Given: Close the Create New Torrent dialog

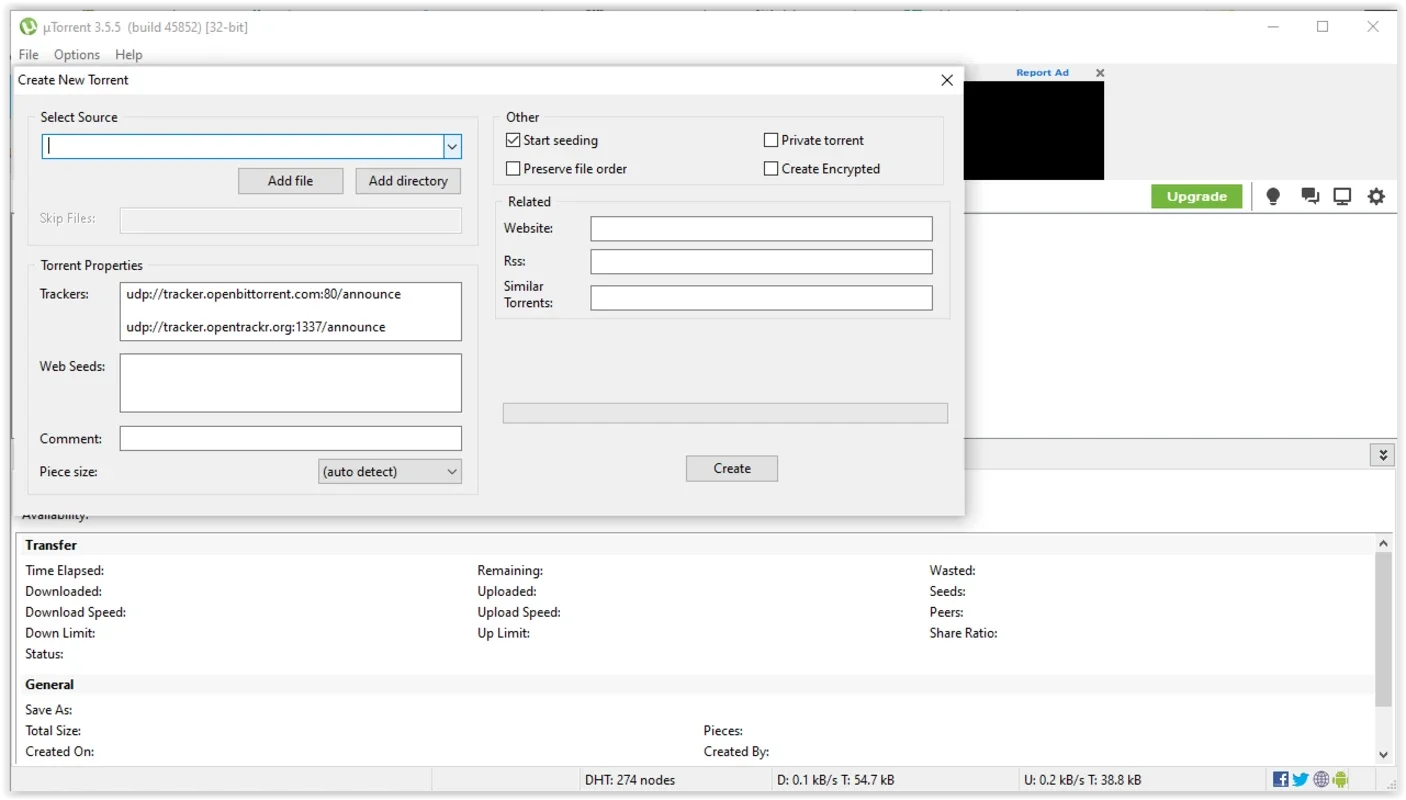Looking at the screenshot, I should (947, 80).
